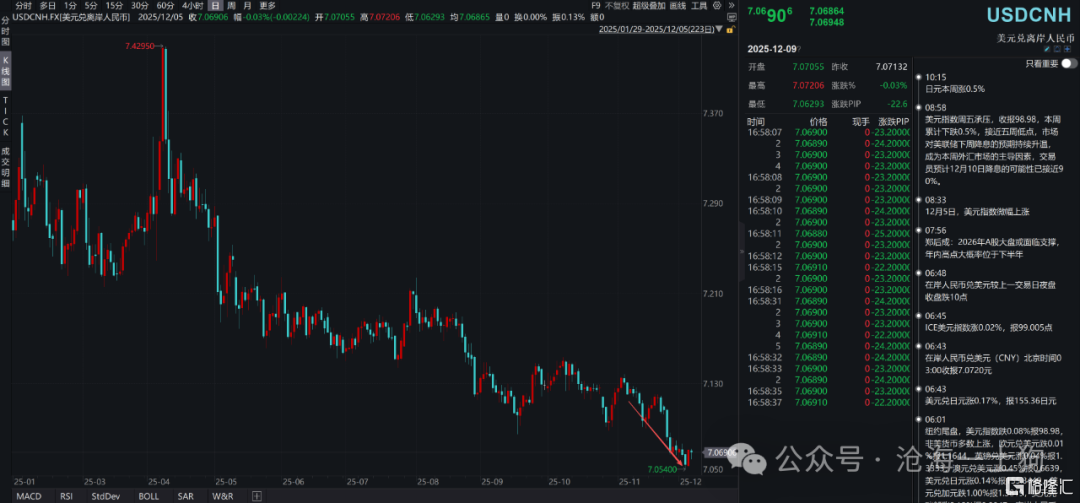Screen dimensions: 1080x503
Task: Select the BOLL indicator
Action: 147,495
